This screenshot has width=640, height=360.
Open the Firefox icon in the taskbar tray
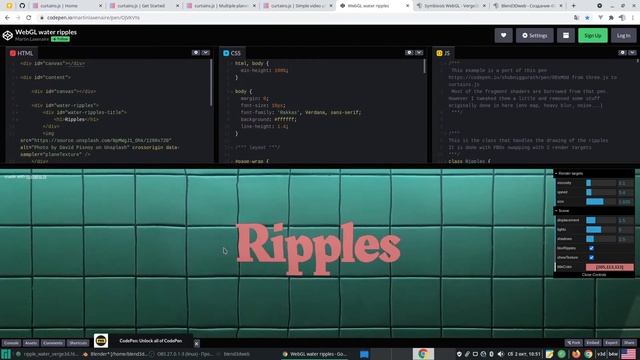(x=576, y=354)
